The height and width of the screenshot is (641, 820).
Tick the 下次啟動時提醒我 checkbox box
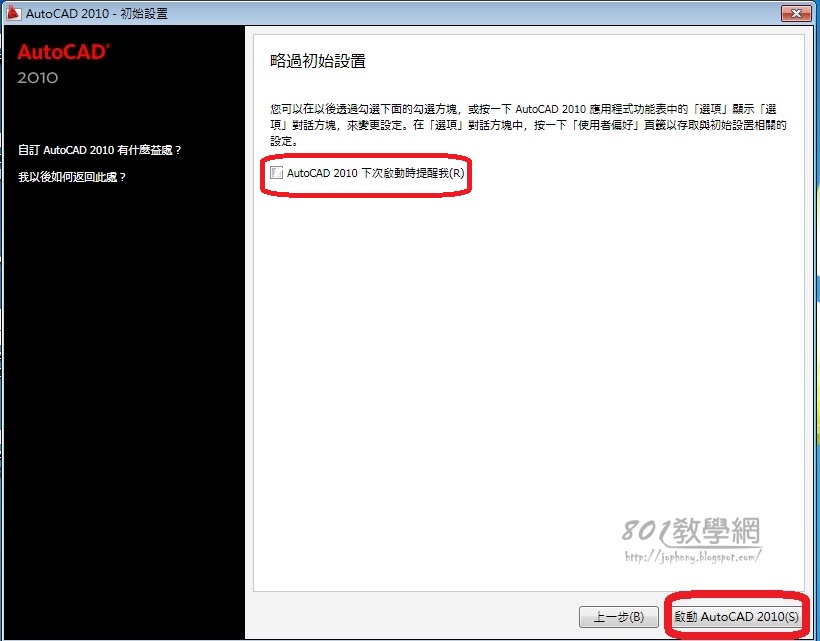tap(276, 173)
